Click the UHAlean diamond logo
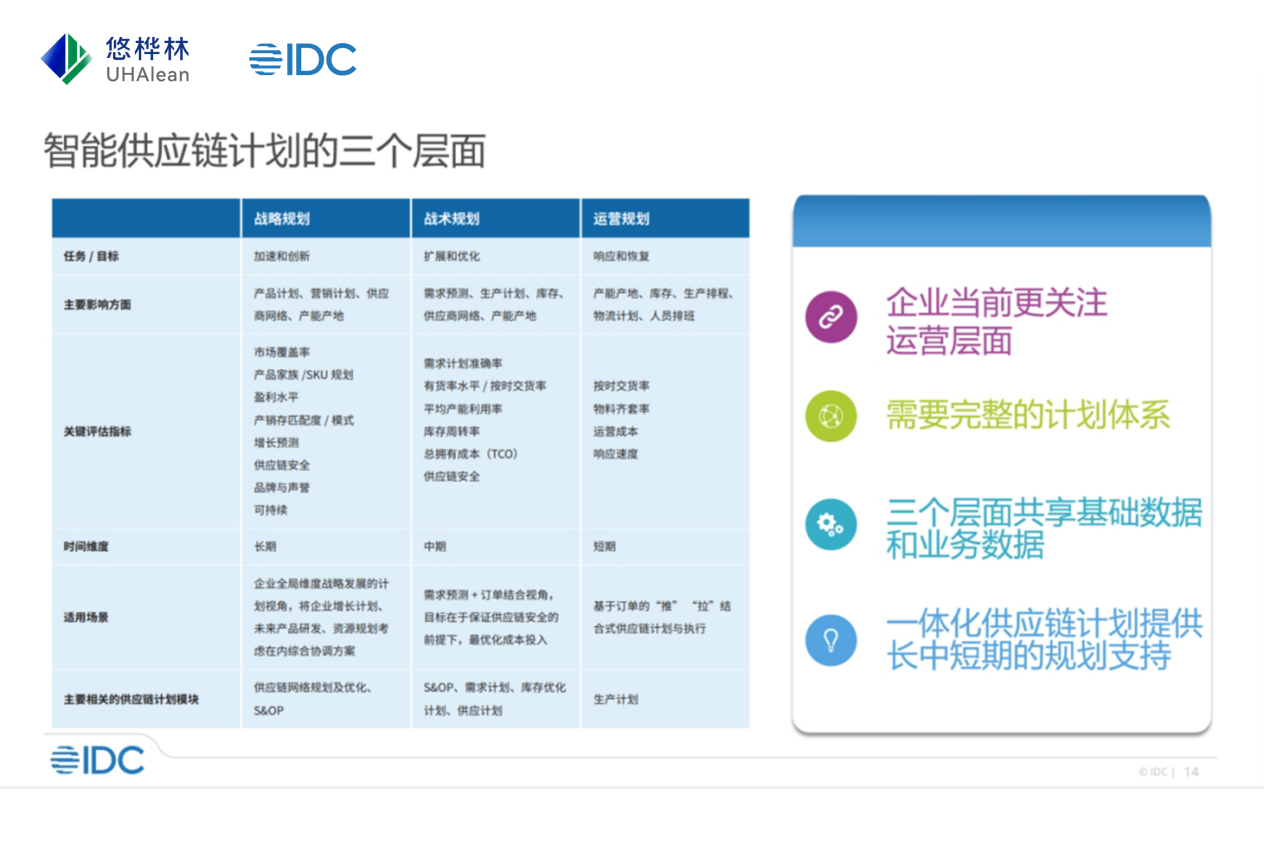This screenshot has width=1265, height=843. (66, 59)
